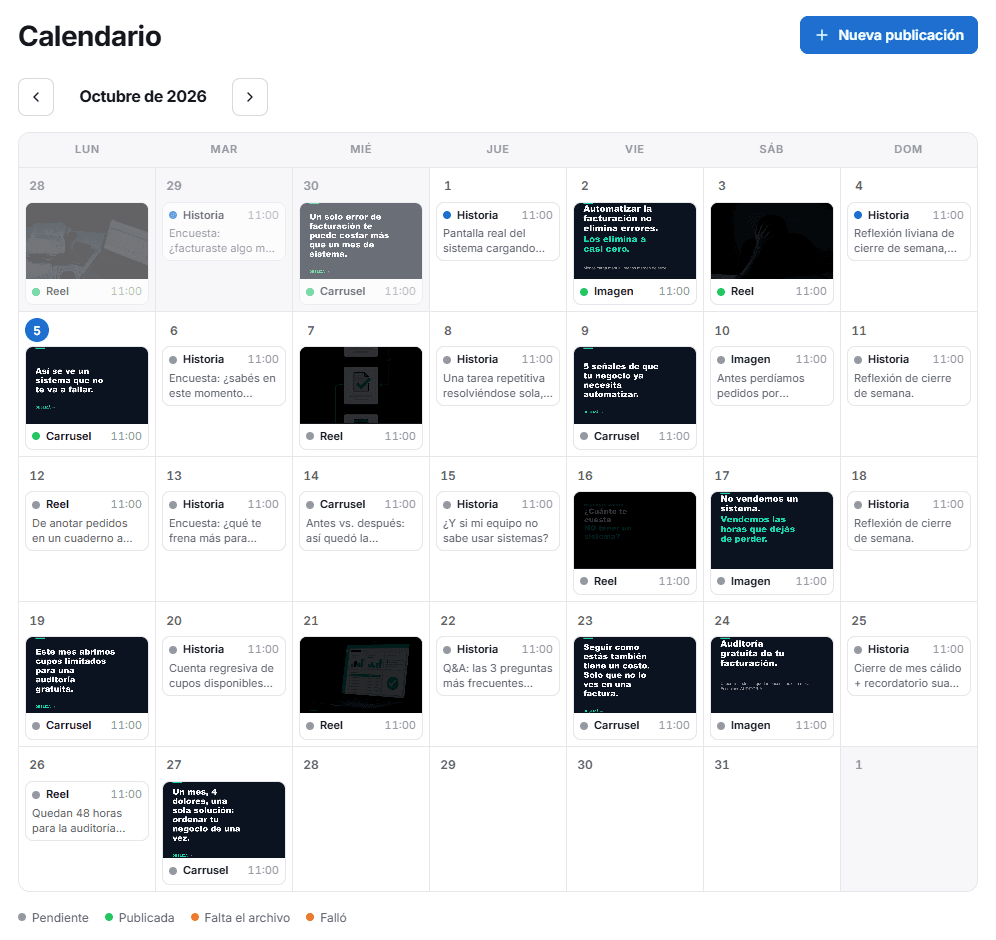Click the Octubre de 2026 month label
Image resolution: width=996 pixels, height=940 pixels.
tap(143, 97)
